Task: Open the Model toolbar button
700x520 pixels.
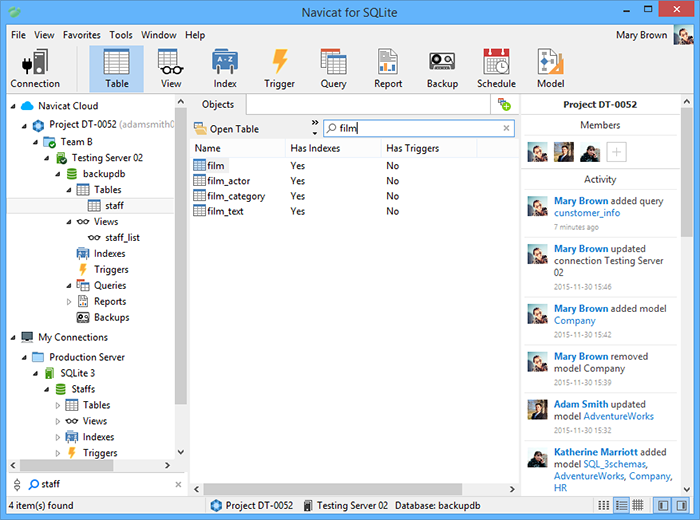Action: 550,69
